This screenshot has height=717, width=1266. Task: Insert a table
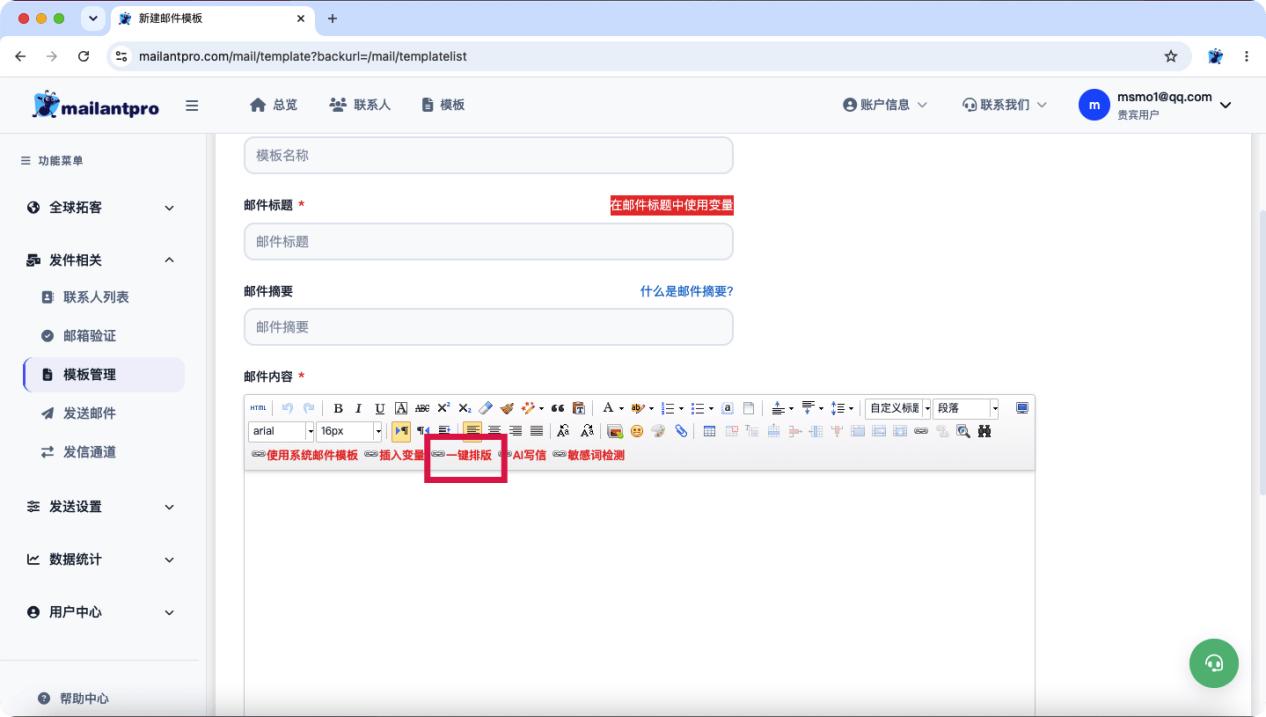tap(709, 431)
